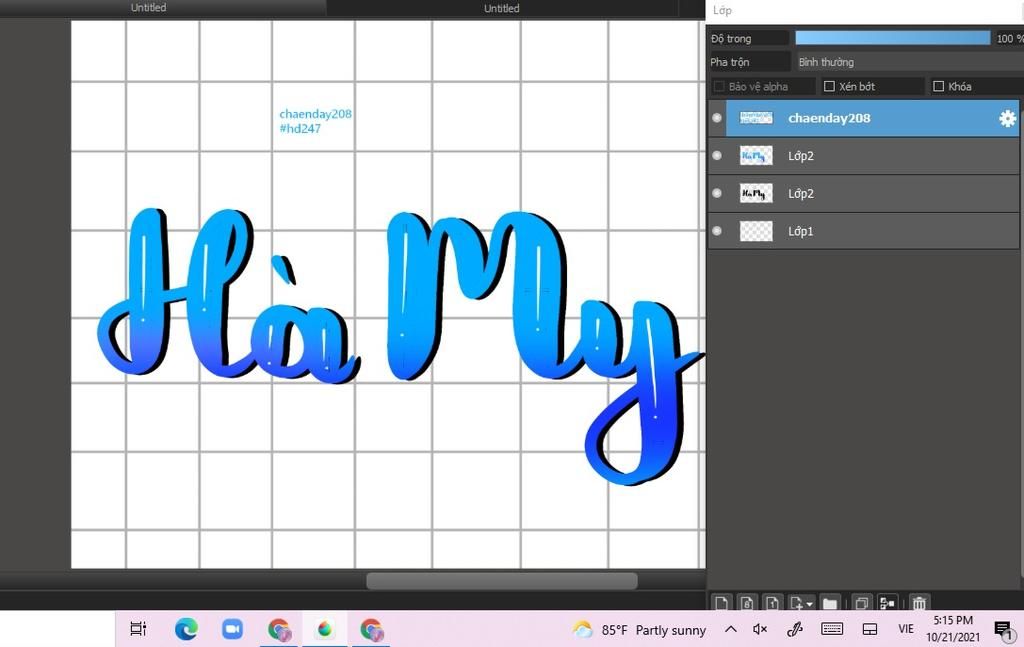Open Zoom from the taskbar
The height and width of the screenshot is (647, 1024).
click(x=232, y=629)
